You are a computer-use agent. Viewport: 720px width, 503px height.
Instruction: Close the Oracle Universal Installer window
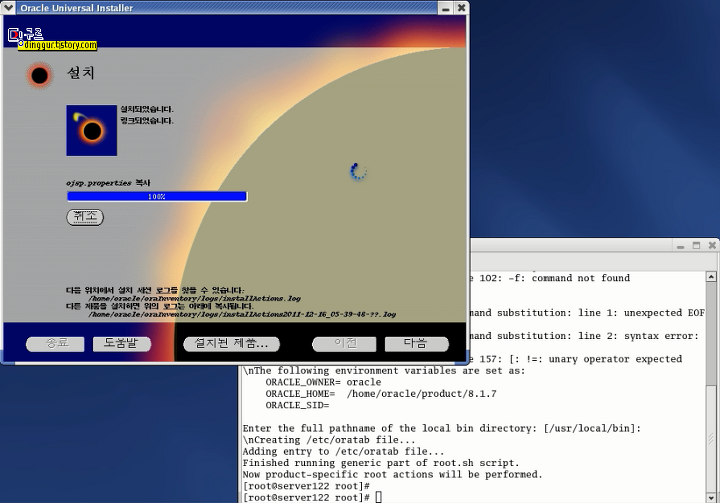(x=461, y=8)
